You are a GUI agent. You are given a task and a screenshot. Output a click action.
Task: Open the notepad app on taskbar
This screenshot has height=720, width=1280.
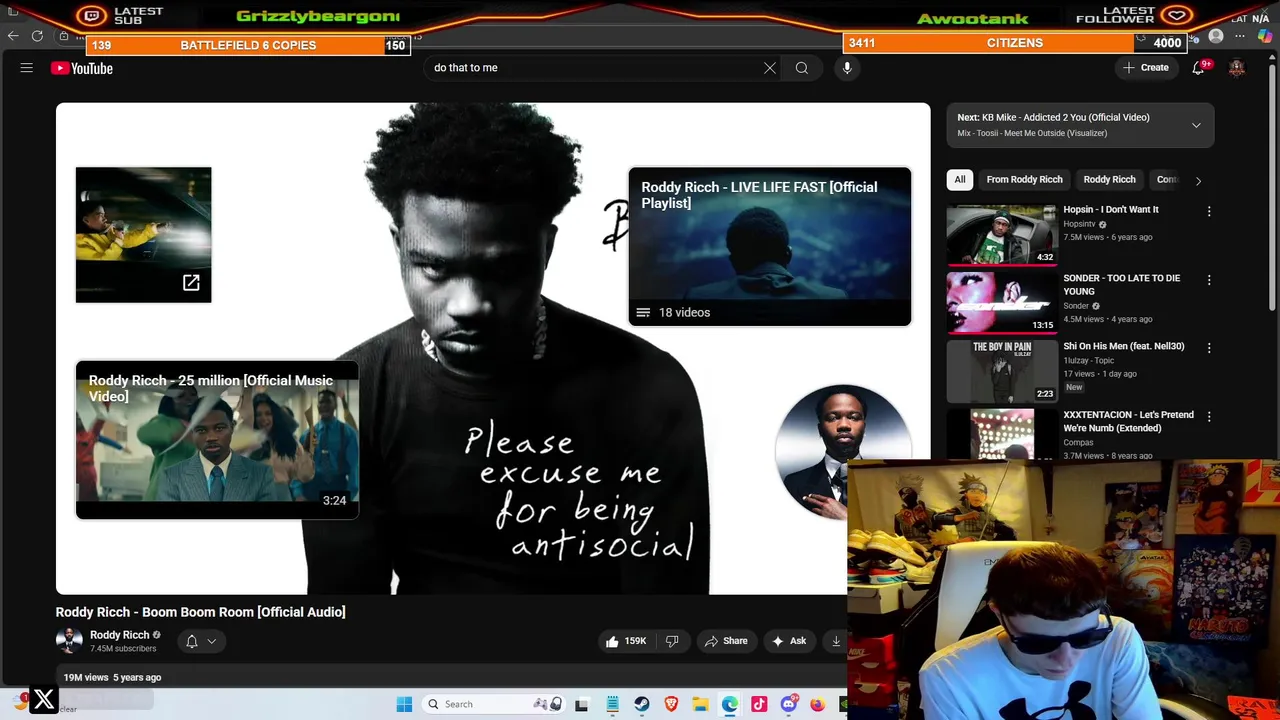tap(612, 704)
